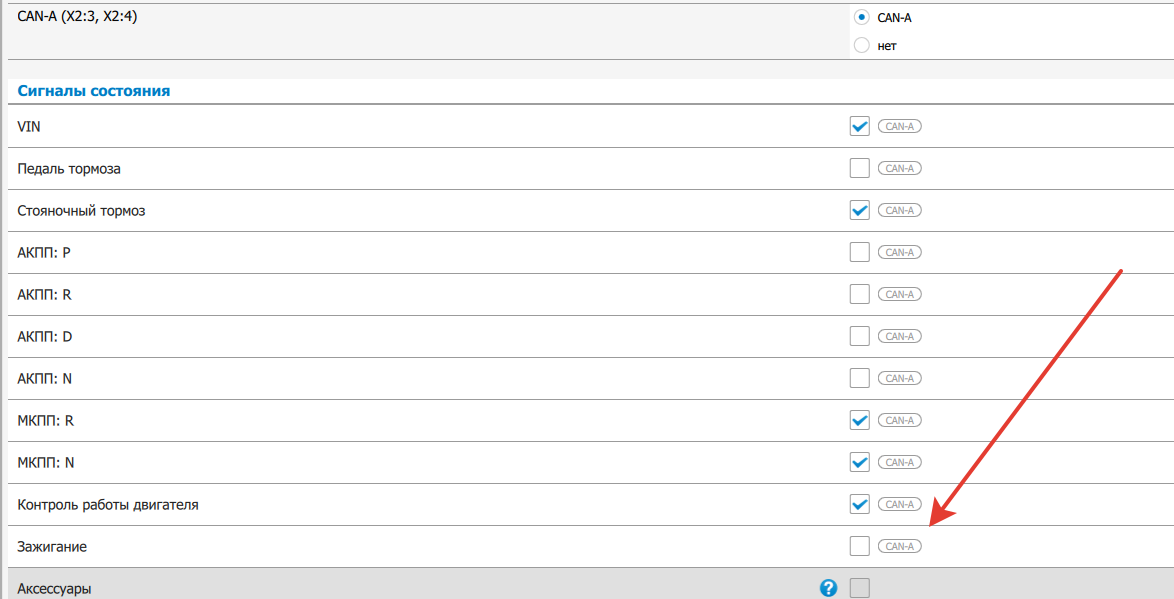
Task: Click CAN-A badge in Педаль тормоза row
Action: (x=899, y=168)
